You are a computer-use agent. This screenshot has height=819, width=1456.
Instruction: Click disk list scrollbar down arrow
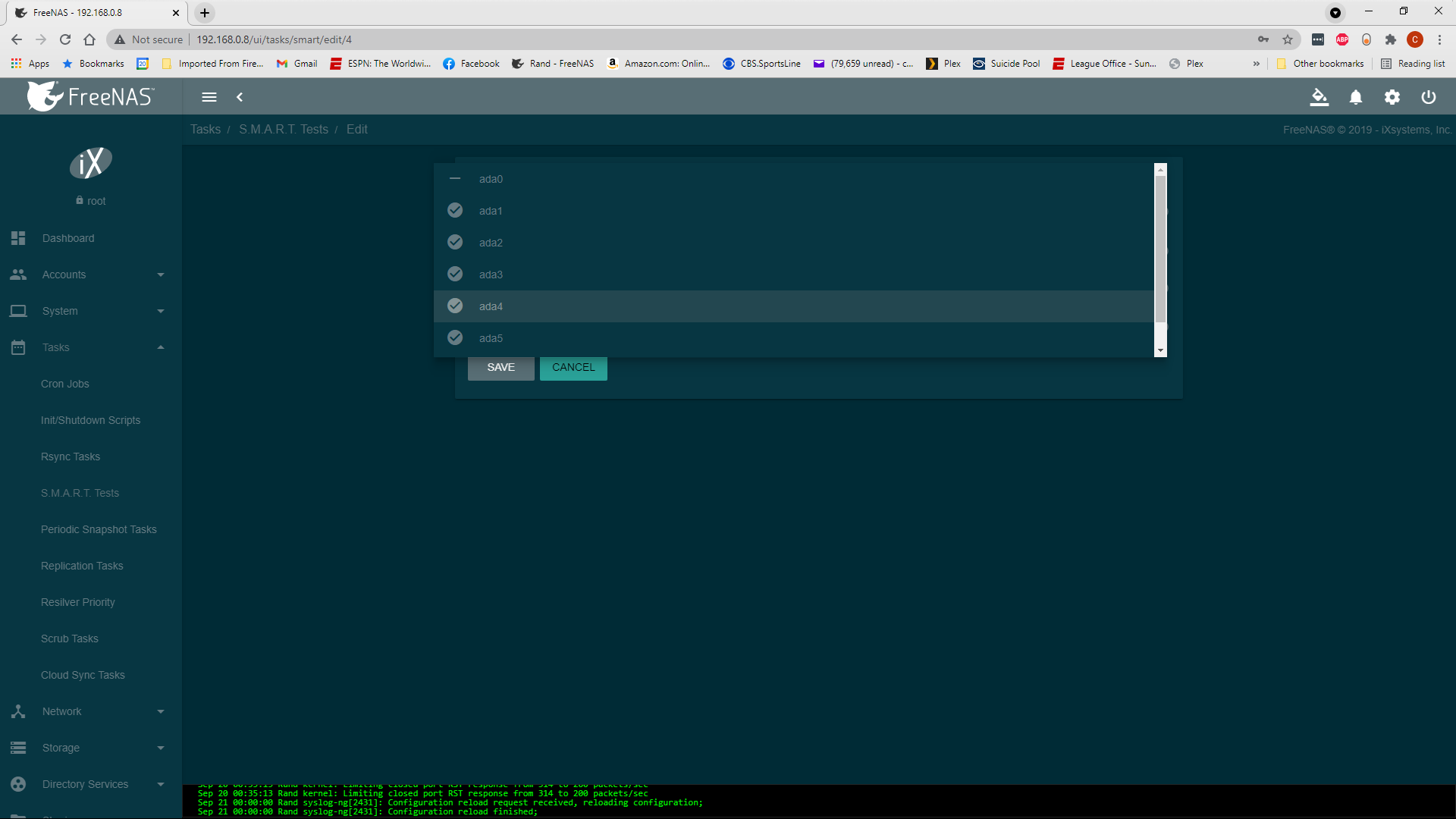1160,351
